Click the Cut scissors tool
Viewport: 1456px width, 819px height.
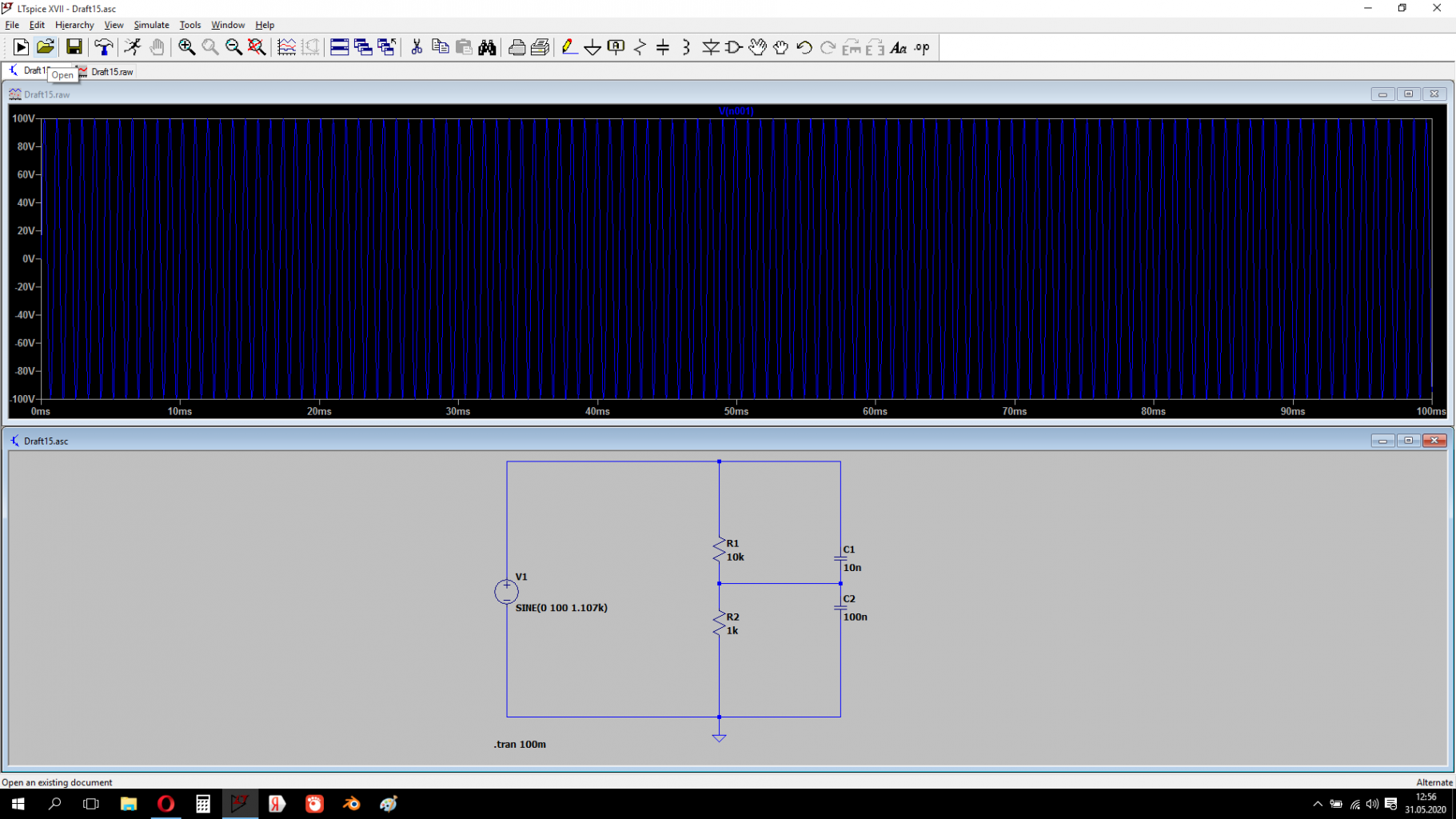(417, 48)
